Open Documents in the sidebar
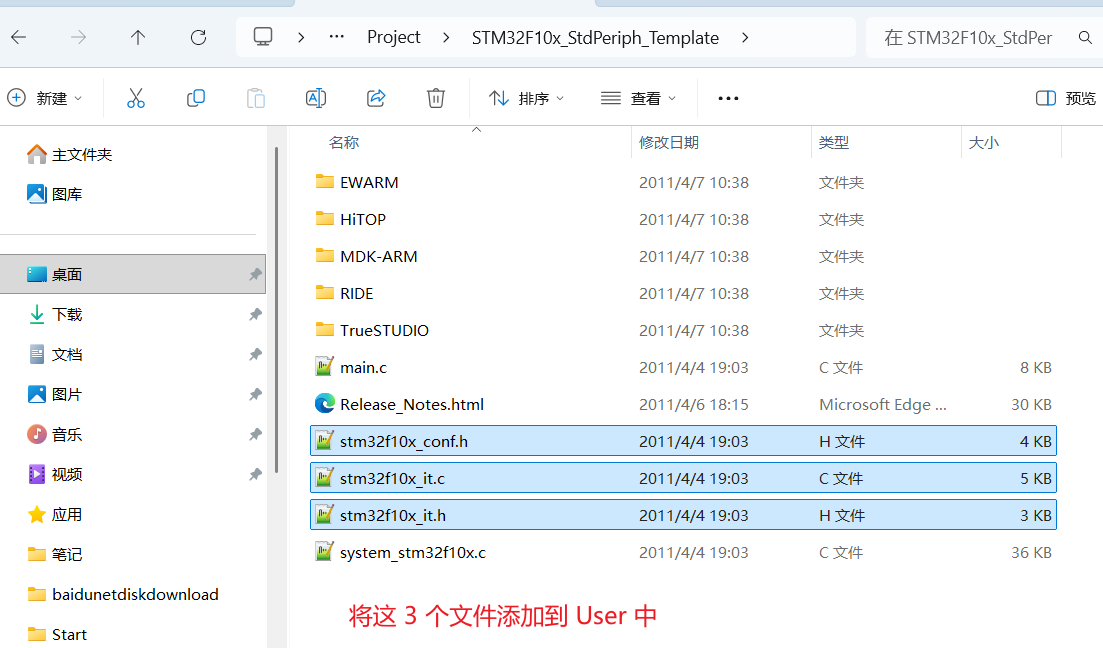Image resolution: width=1103 pixels, height=648 pixels. 55,355
